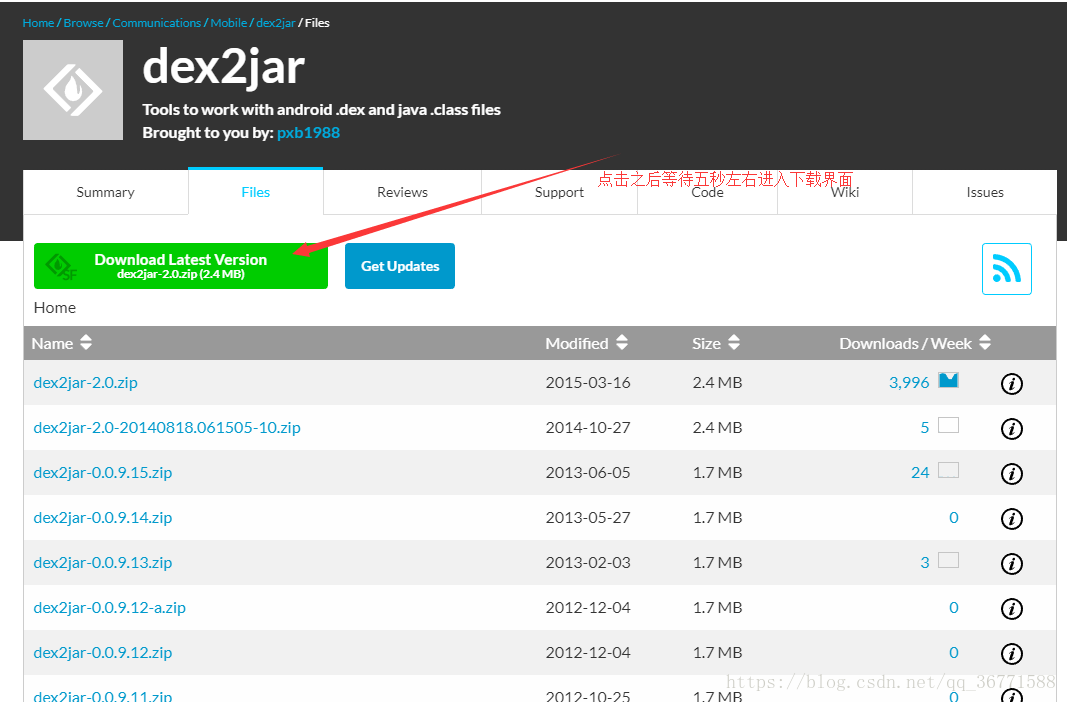1067x702 pixels.
Task: Download dex2jar-0.0.9.13.zip link
Action: [103, 562]
